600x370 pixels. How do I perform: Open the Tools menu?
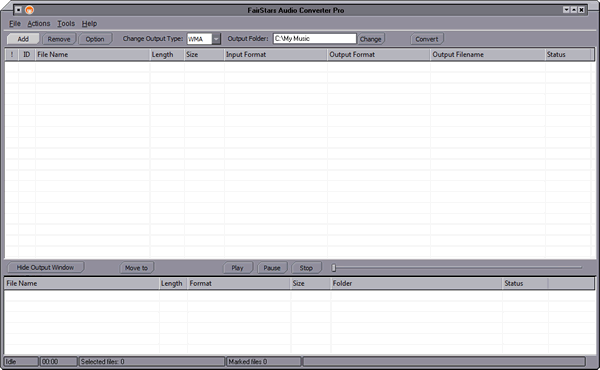pos(66,24)
